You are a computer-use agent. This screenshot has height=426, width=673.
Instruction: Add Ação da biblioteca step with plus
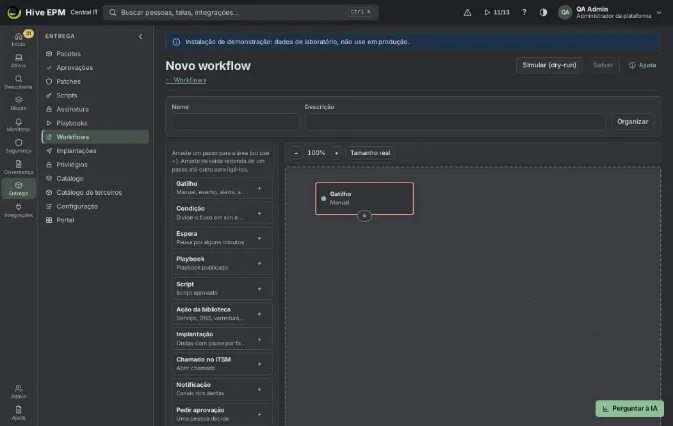[259, 314]
